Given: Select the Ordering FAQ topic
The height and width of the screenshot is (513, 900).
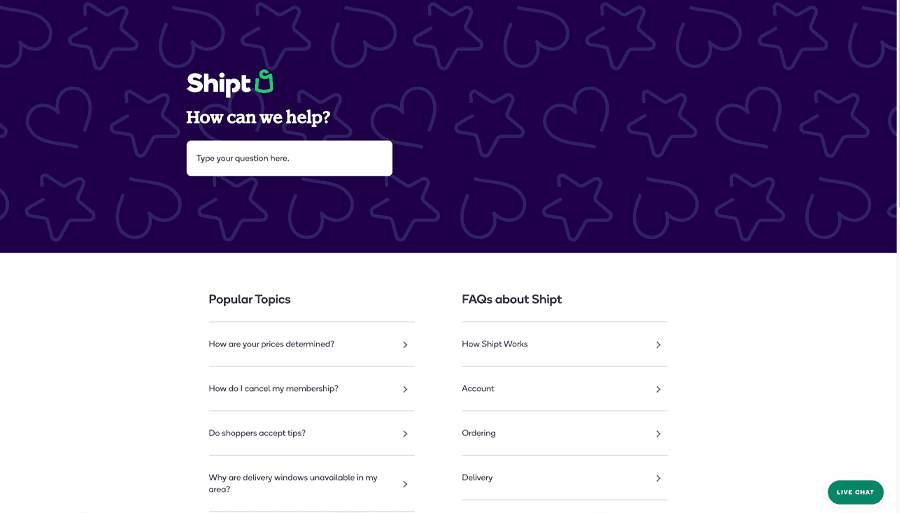Looking at the screenshot, I should [478, 433].
